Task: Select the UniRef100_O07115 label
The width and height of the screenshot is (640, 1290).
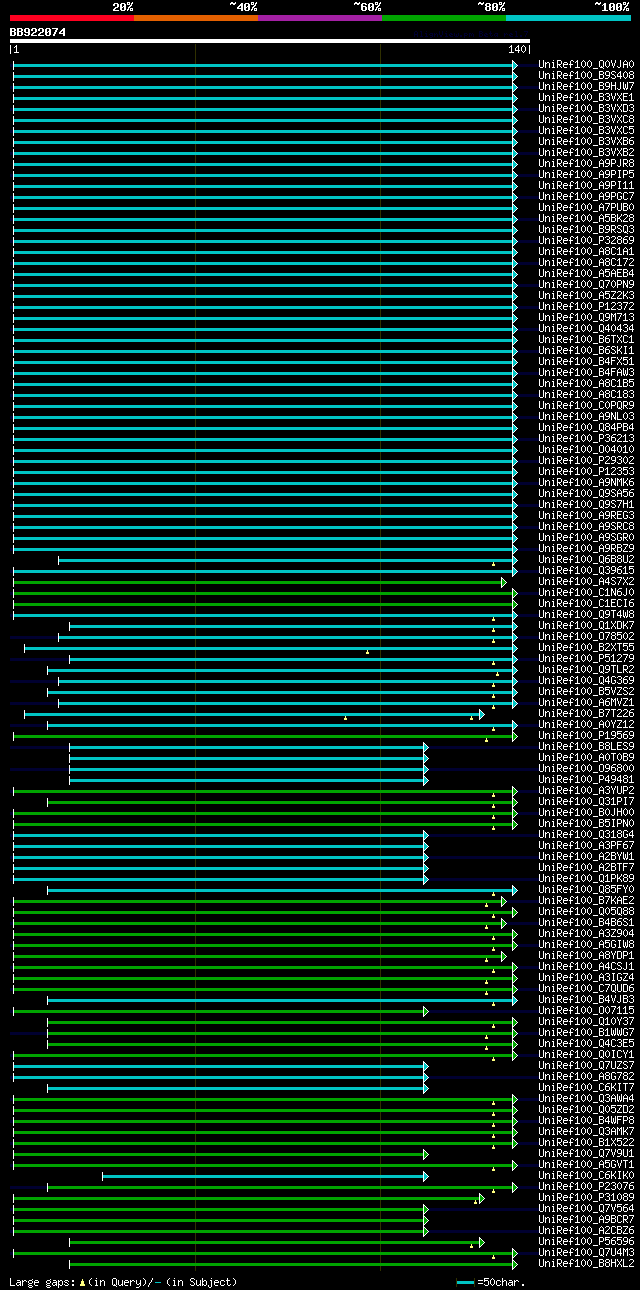Action: pos(586,1010)
